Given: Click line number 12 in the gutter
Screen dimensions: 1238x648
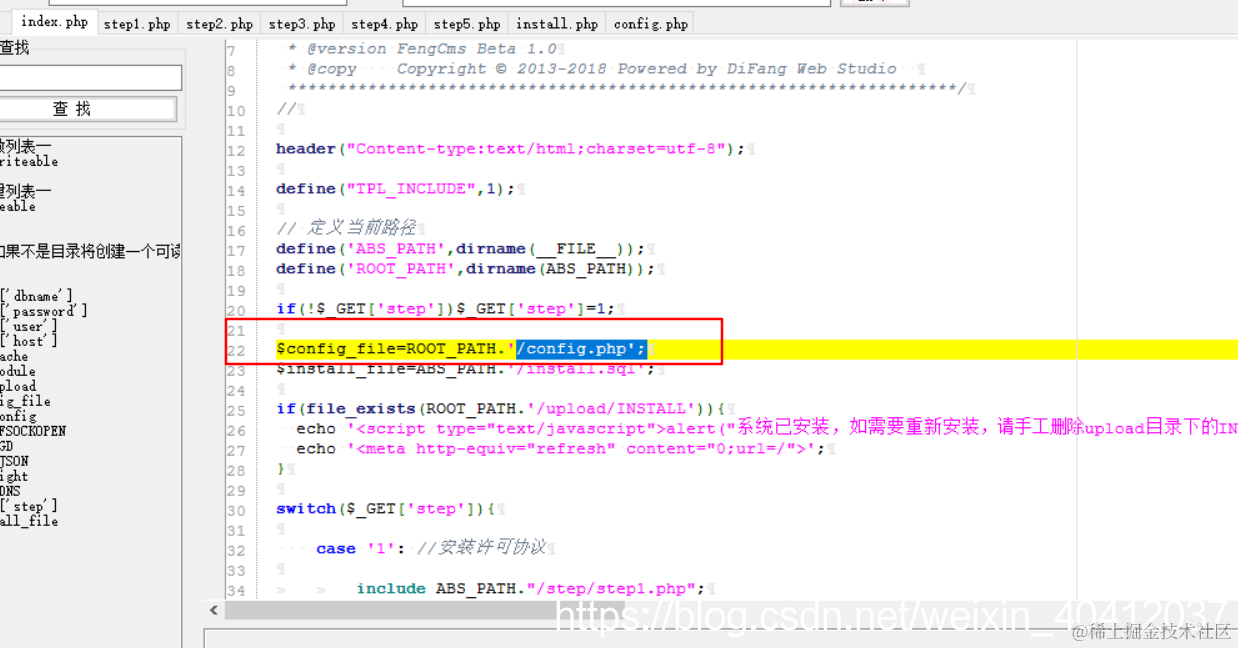Looking at the screenshot, I should click(x=236, y=150).
